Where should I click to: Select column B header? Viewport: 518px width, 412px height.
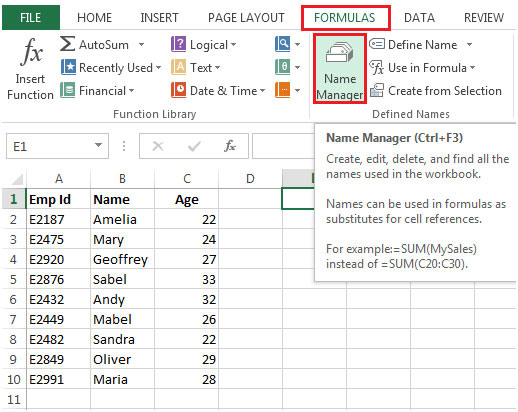(x=122, y=179)
